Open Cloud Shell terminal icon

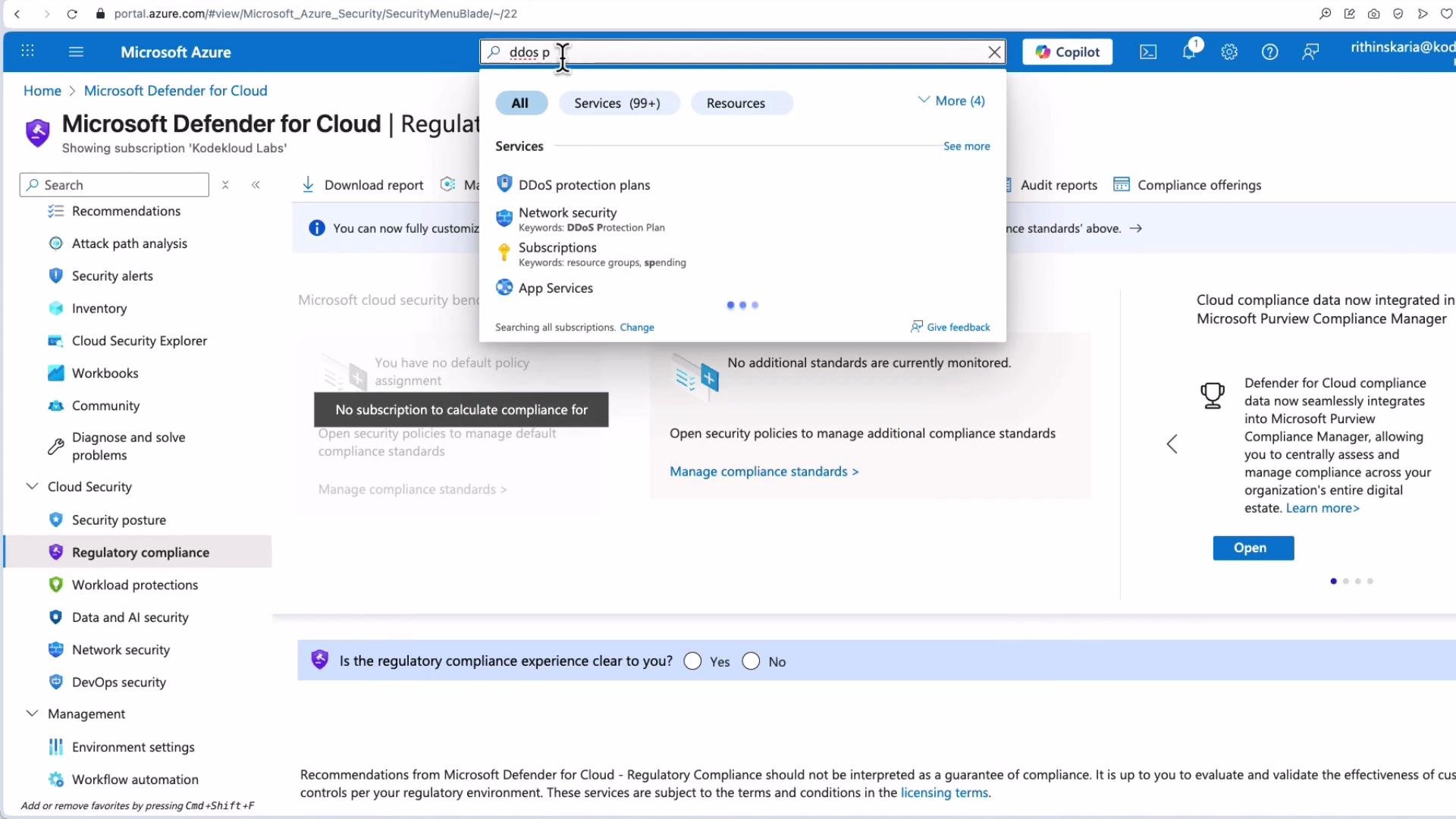1148,52
